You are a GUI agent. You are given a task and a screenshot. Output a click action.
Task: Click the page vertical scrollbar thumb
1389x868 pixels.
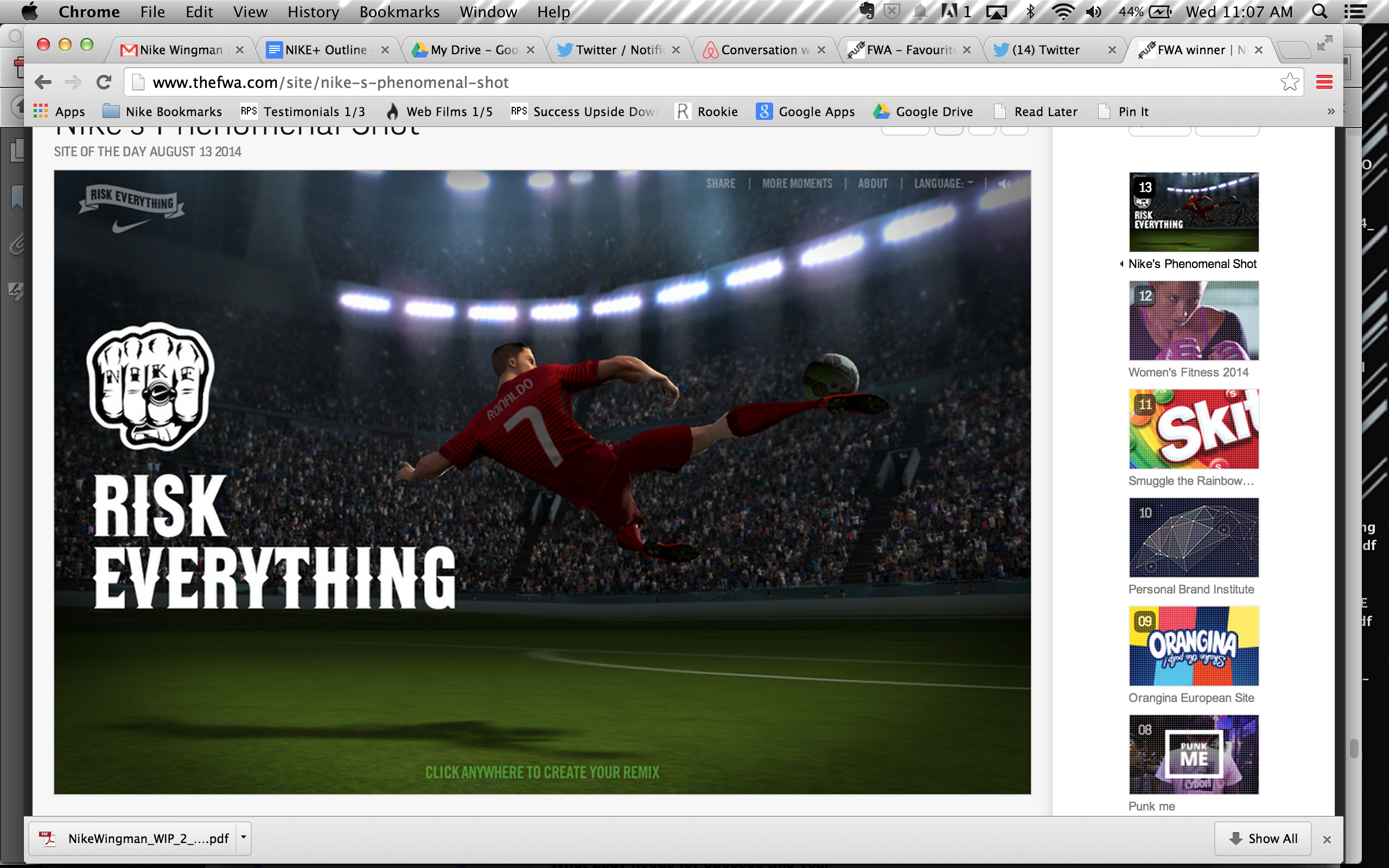click(x=1354, y=749)
